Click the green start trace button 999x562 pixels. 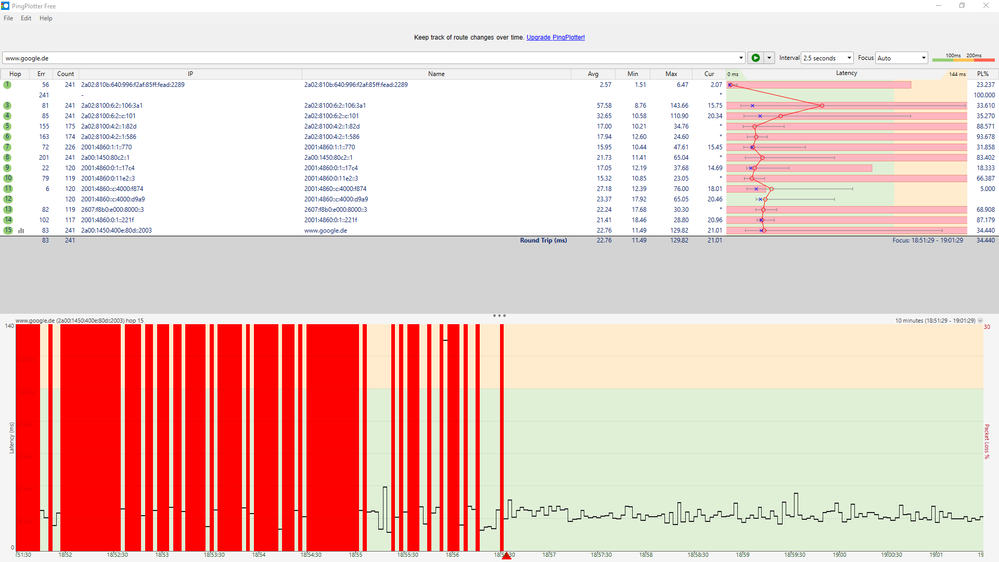coord(755,58)
